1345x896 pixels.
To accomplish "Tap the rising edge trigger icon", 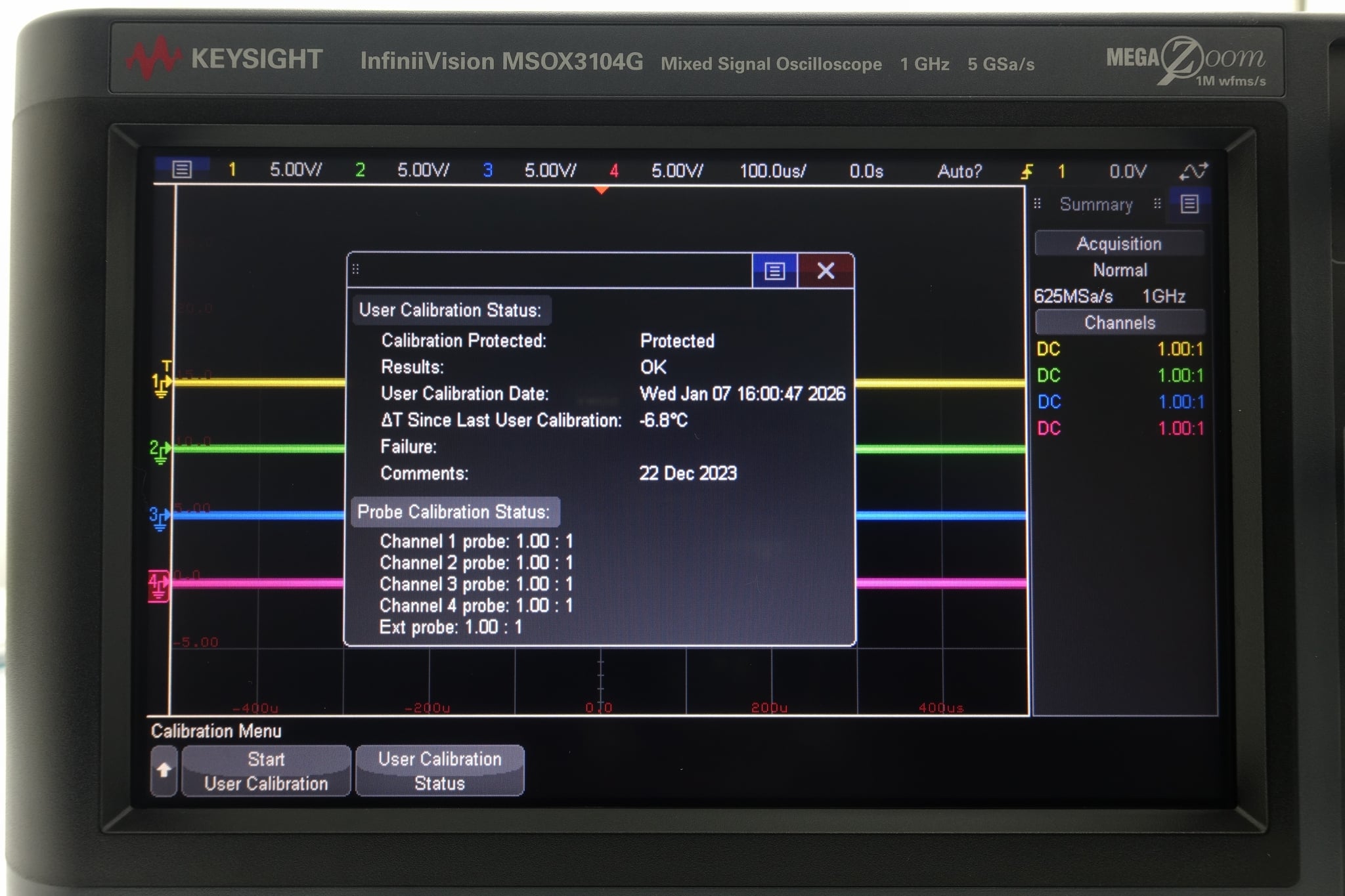I will tap(1027, 172).
